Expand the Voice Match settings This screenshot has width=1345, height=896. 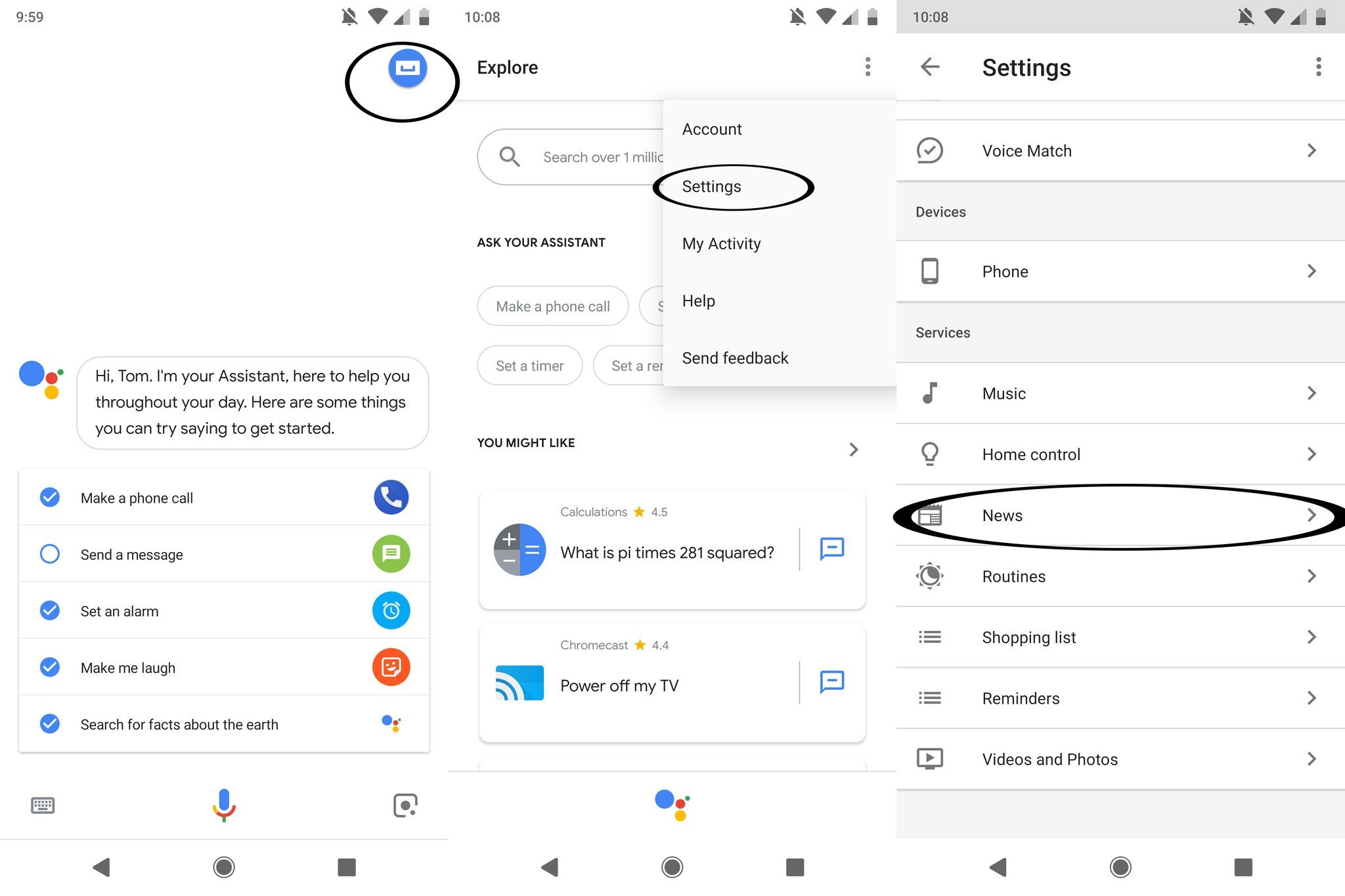pos(1120,149)
